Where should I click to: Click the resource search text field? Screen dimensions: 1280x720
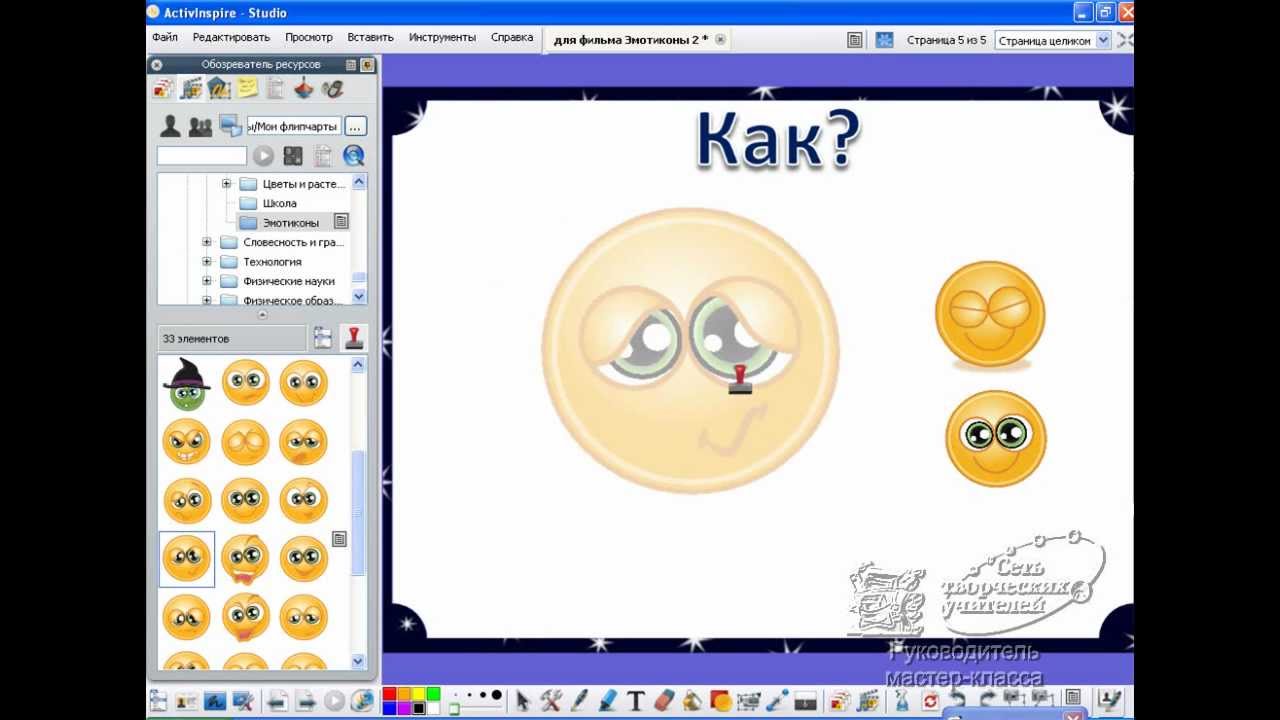click(x=202, y=156)
